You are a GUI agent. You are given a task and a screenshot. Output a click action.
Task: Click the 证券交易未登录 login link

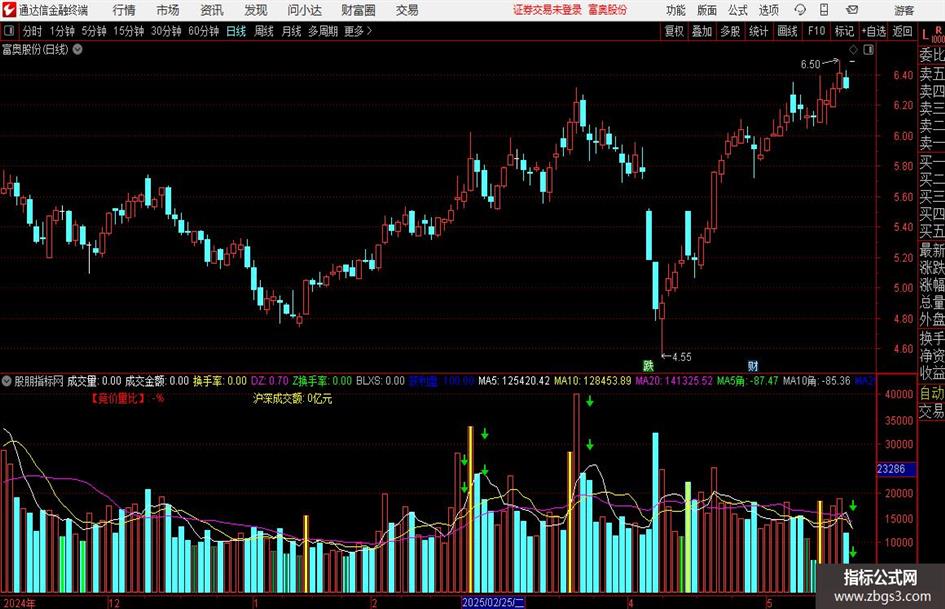547,10
